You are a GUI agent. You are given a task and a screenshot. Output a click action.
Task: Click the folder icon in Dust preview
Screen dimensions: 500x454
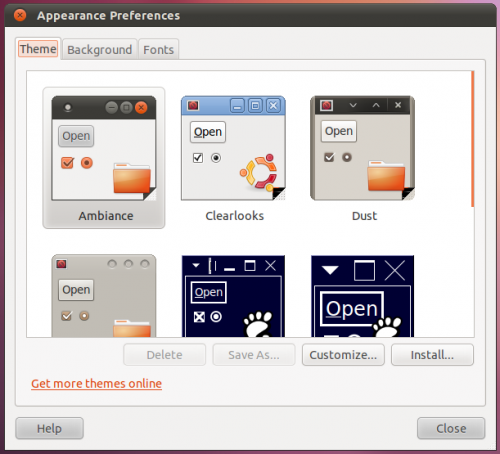pyautogui.click(x=386, y=176)
